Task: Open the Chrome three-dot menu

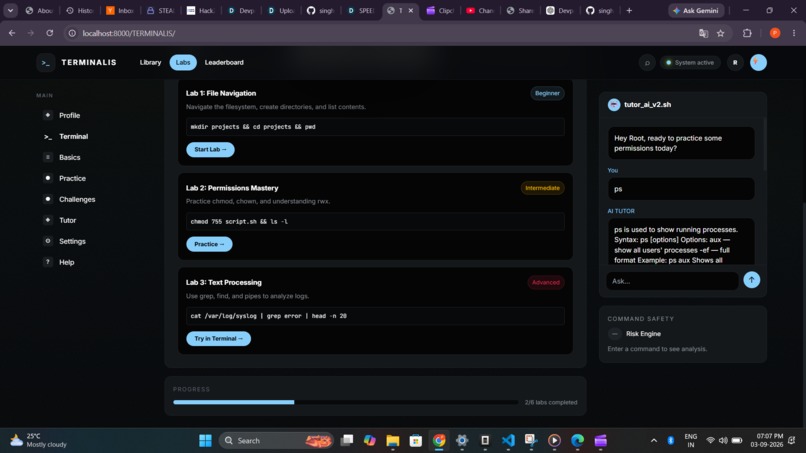Action: [x=794, y=33]
